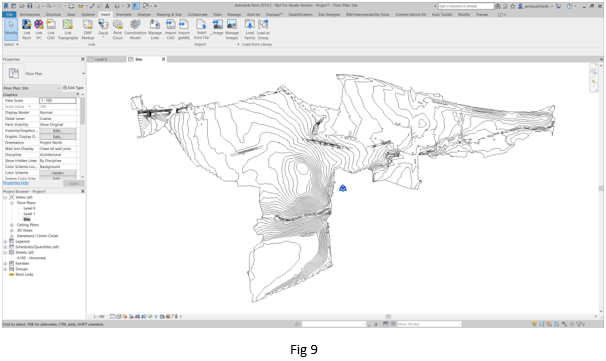Click the Import CAD tool
This screenshot has height=361, width=606.
click(170, 29)
